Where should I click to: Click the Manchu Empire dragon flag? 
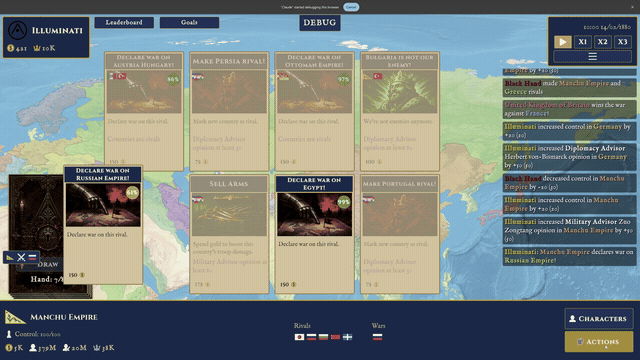click(15, 317)
